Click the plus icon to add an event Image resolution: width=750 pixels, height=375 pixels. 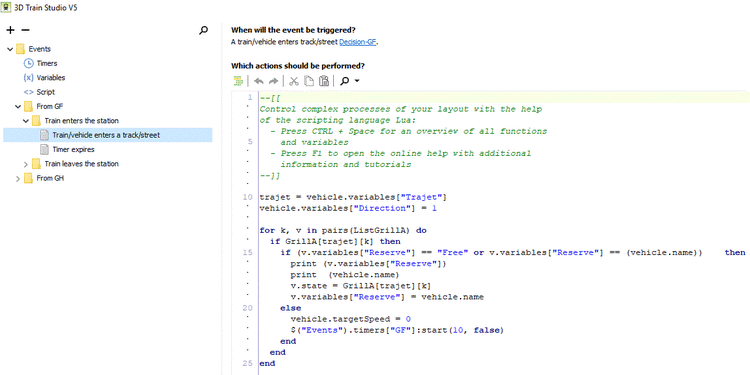(11, 30)
